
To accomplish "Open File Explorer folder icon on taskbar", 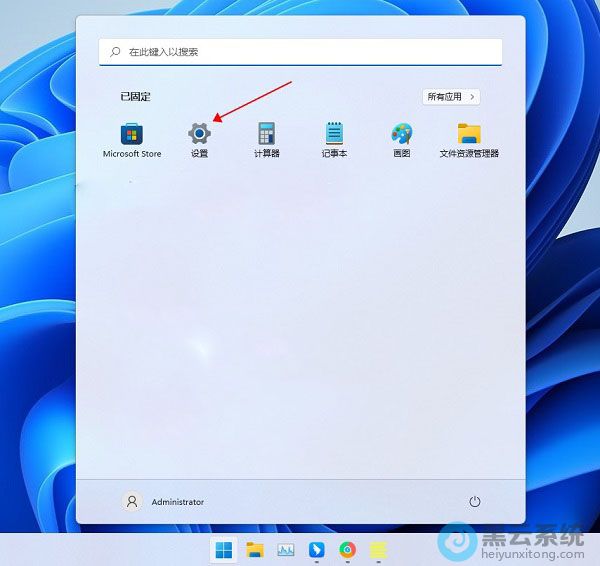I will [254, 549].
